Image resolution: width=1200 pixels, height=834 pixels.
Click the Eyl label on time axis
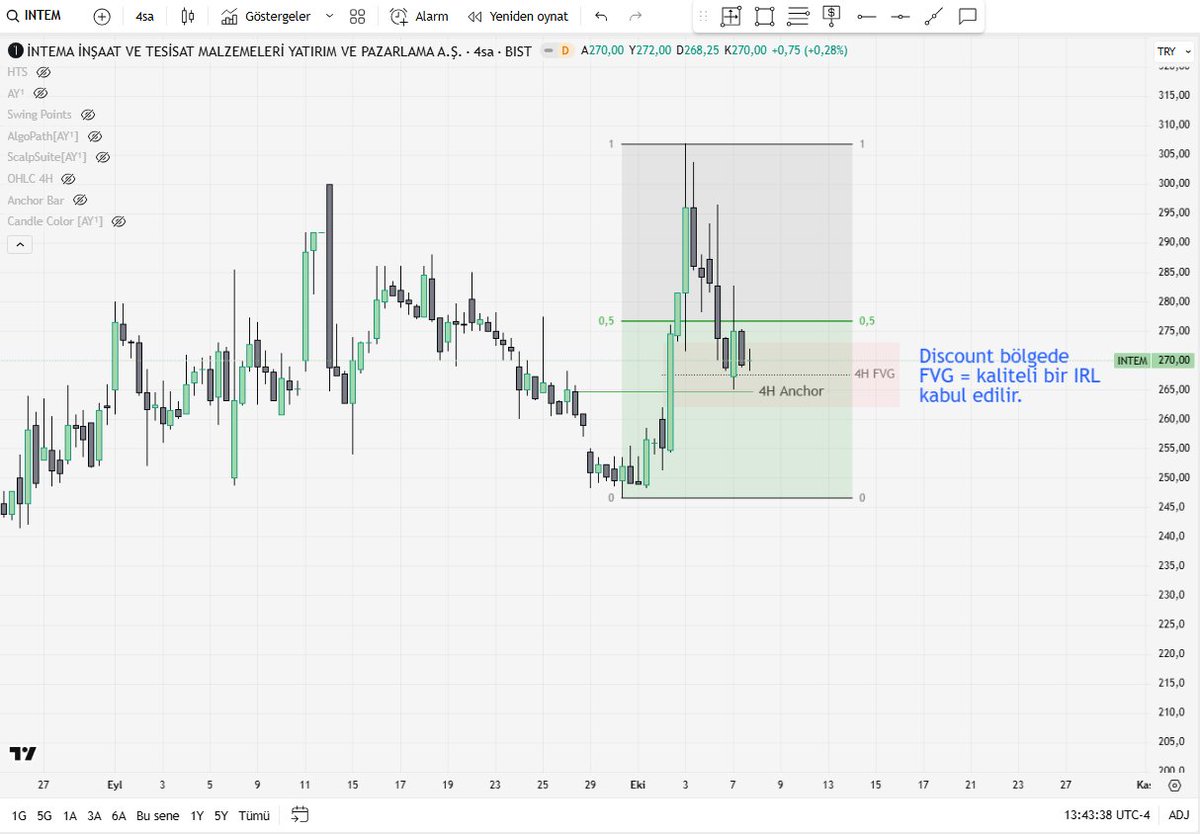click(x=114, y=786)
